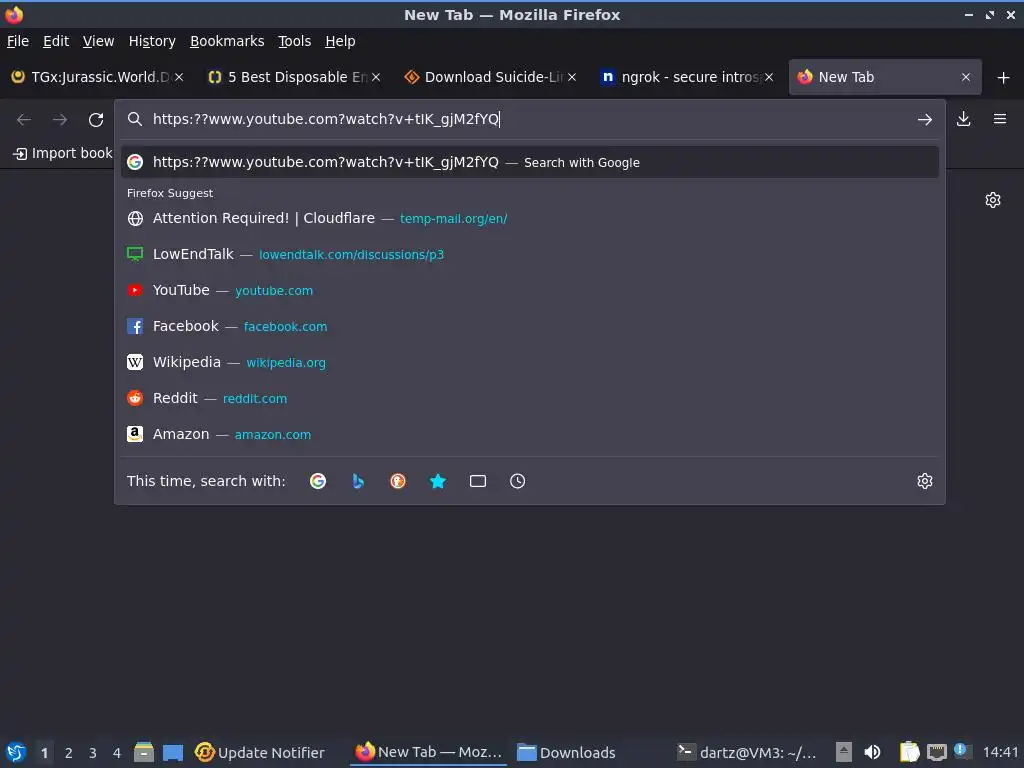The height and width of the screenshot is (768, 1024).
Task: Switch to dartz@VM3 terminal from taskbar
Action: [746, 752]
